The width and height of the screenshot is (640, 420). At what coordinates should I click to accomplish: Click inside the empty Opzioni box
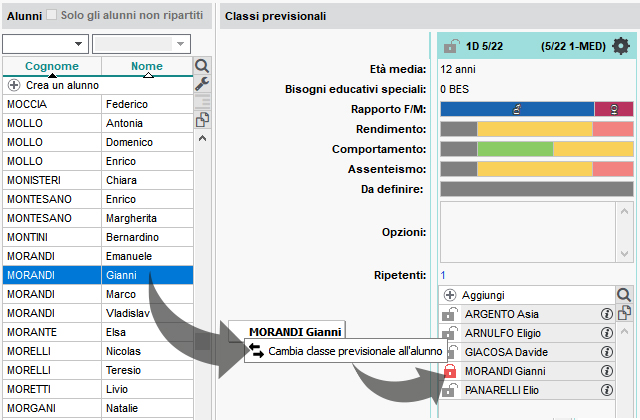[528, 232]
